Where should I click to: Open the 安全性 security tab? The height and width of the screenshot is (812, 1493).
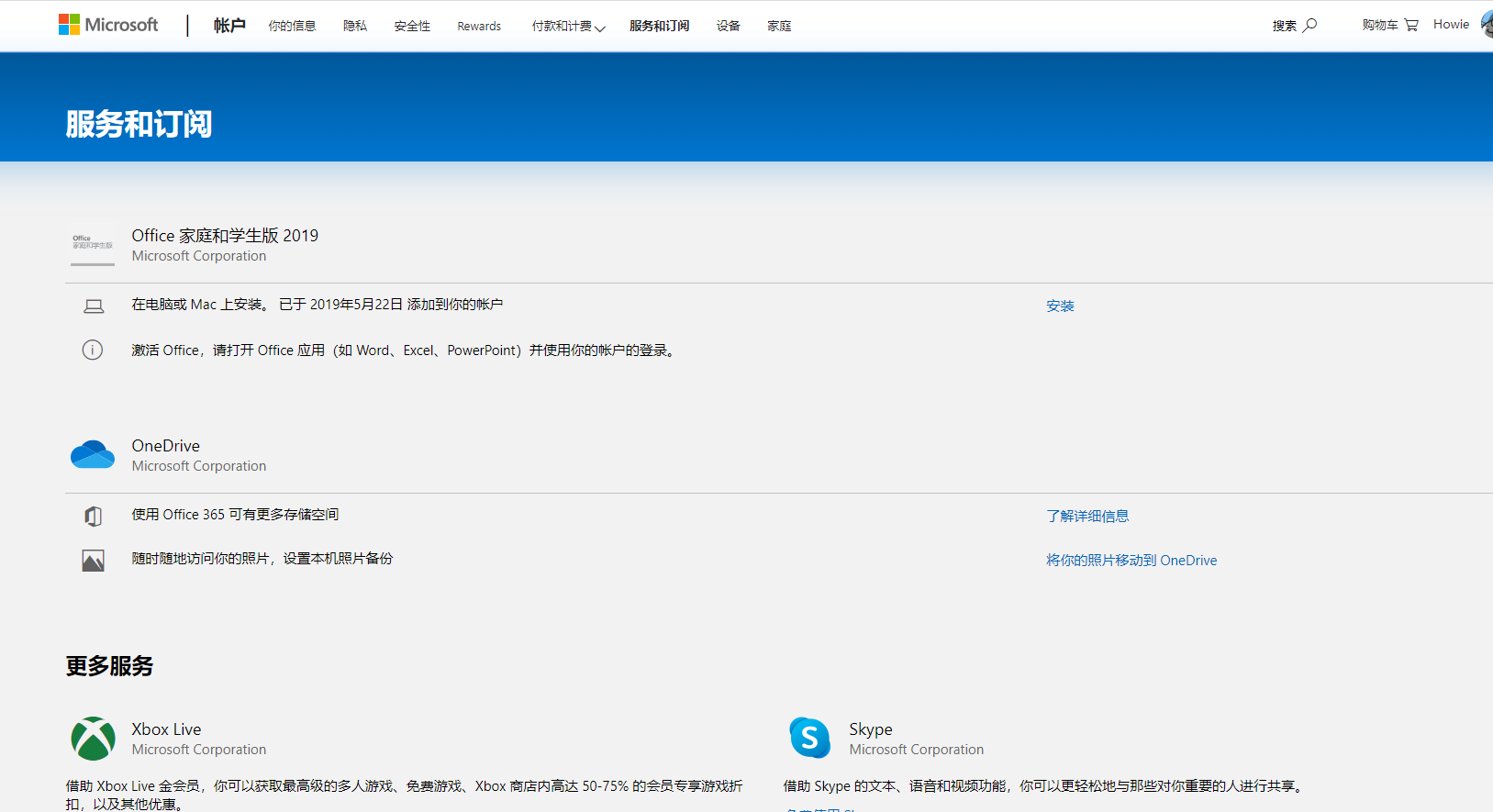click(412, 26)
